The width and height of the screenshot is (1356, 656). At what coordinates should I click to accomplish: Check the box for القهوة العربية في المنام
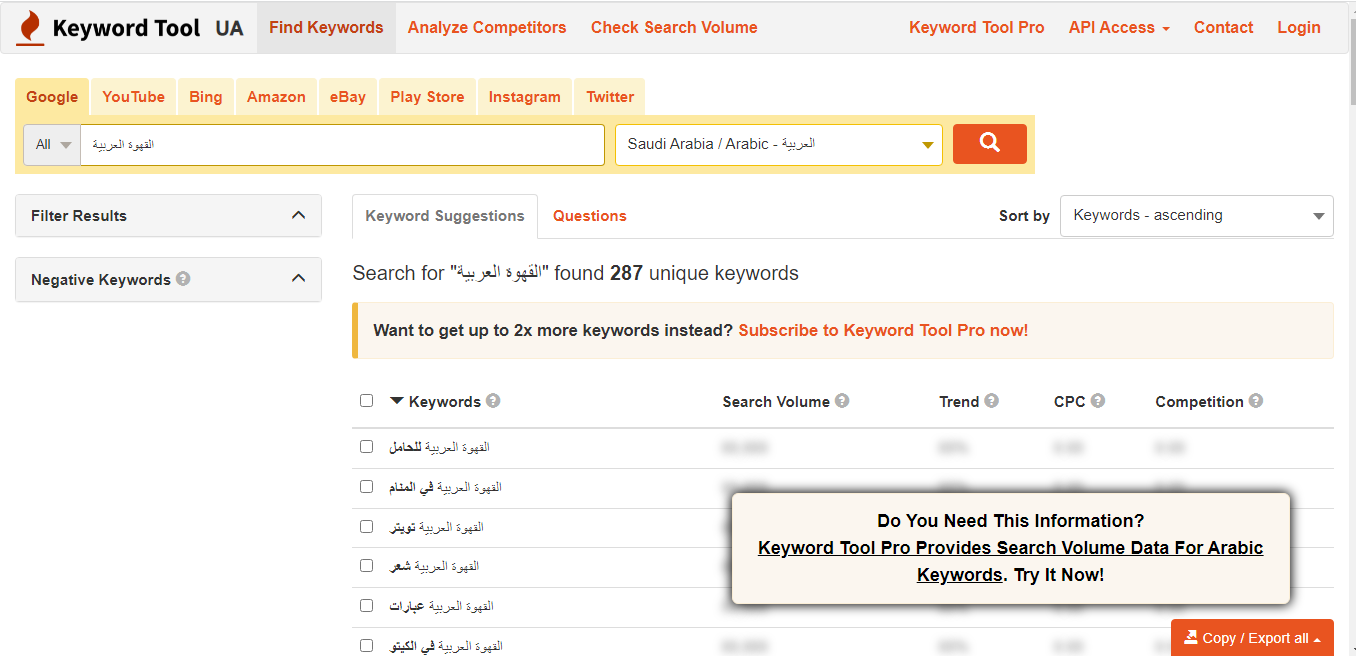366,486
